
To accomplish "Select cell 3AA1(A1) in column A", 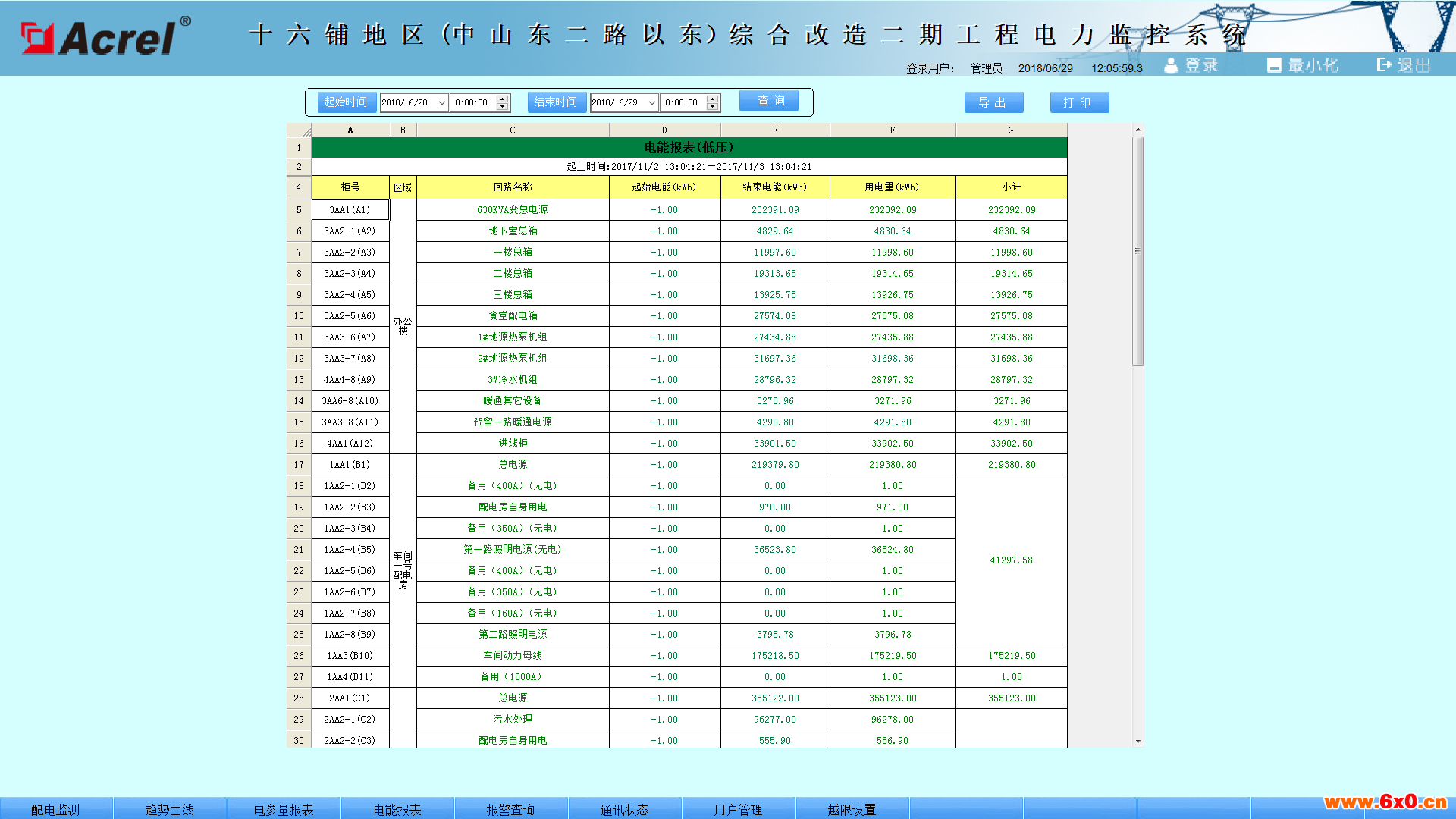I will coord(350,210).
